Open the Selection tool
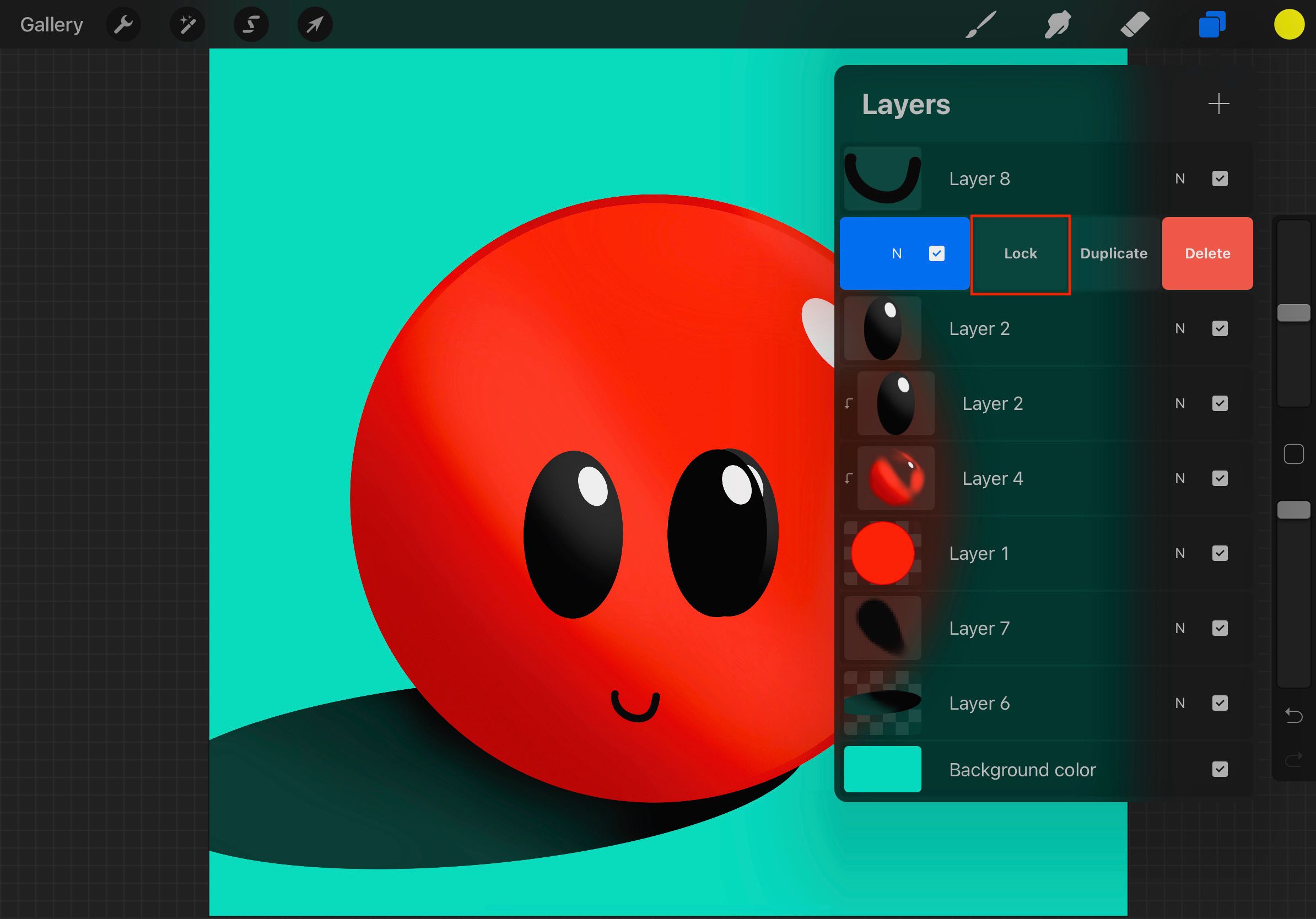This screenshot has width=1316, height=919. tap(251, 24)
